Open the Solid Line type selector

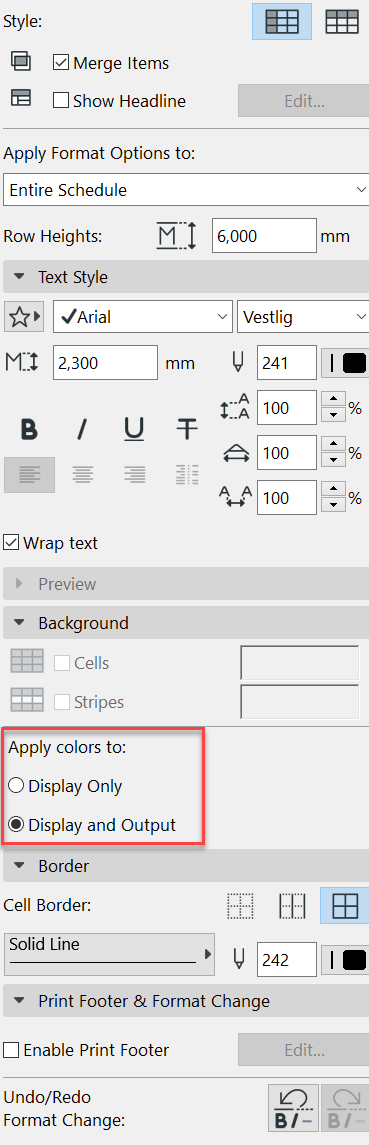click(x=110, y=954)
